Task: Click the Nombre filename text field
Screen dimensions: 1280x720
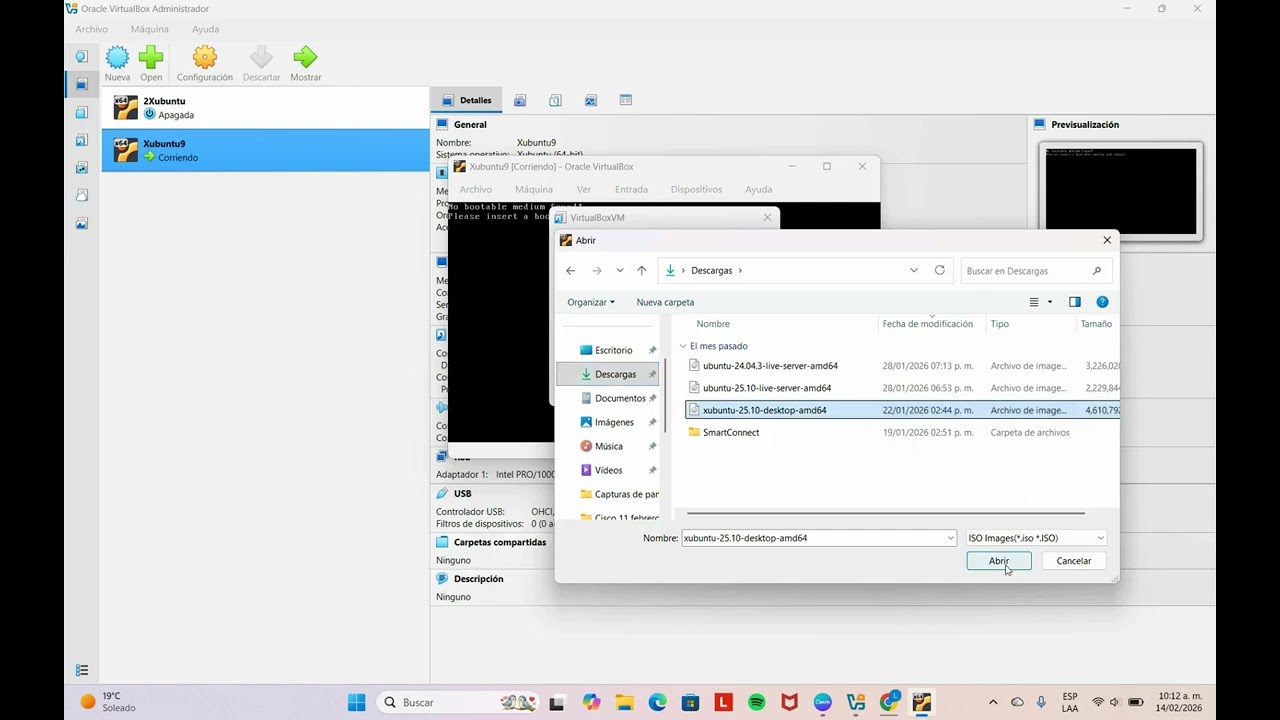Action: click(812, 538)
